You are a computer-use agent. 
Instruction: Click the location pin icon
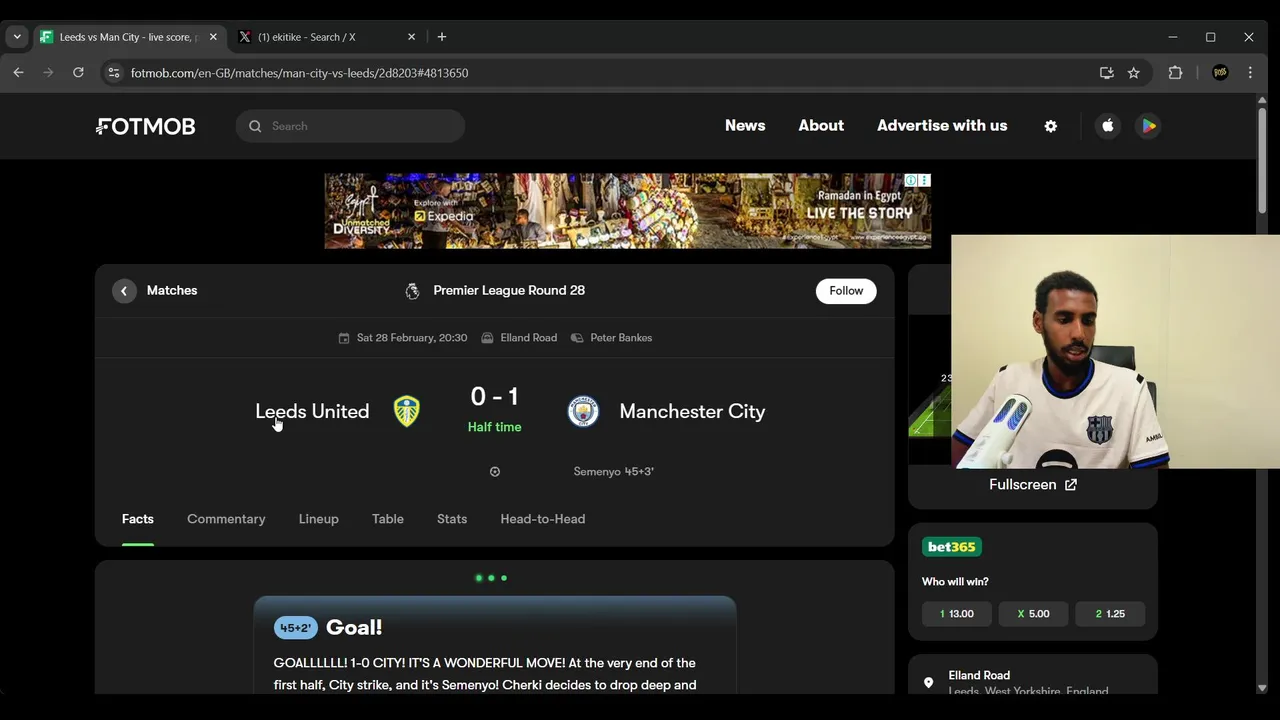click(x=928, y=683)
